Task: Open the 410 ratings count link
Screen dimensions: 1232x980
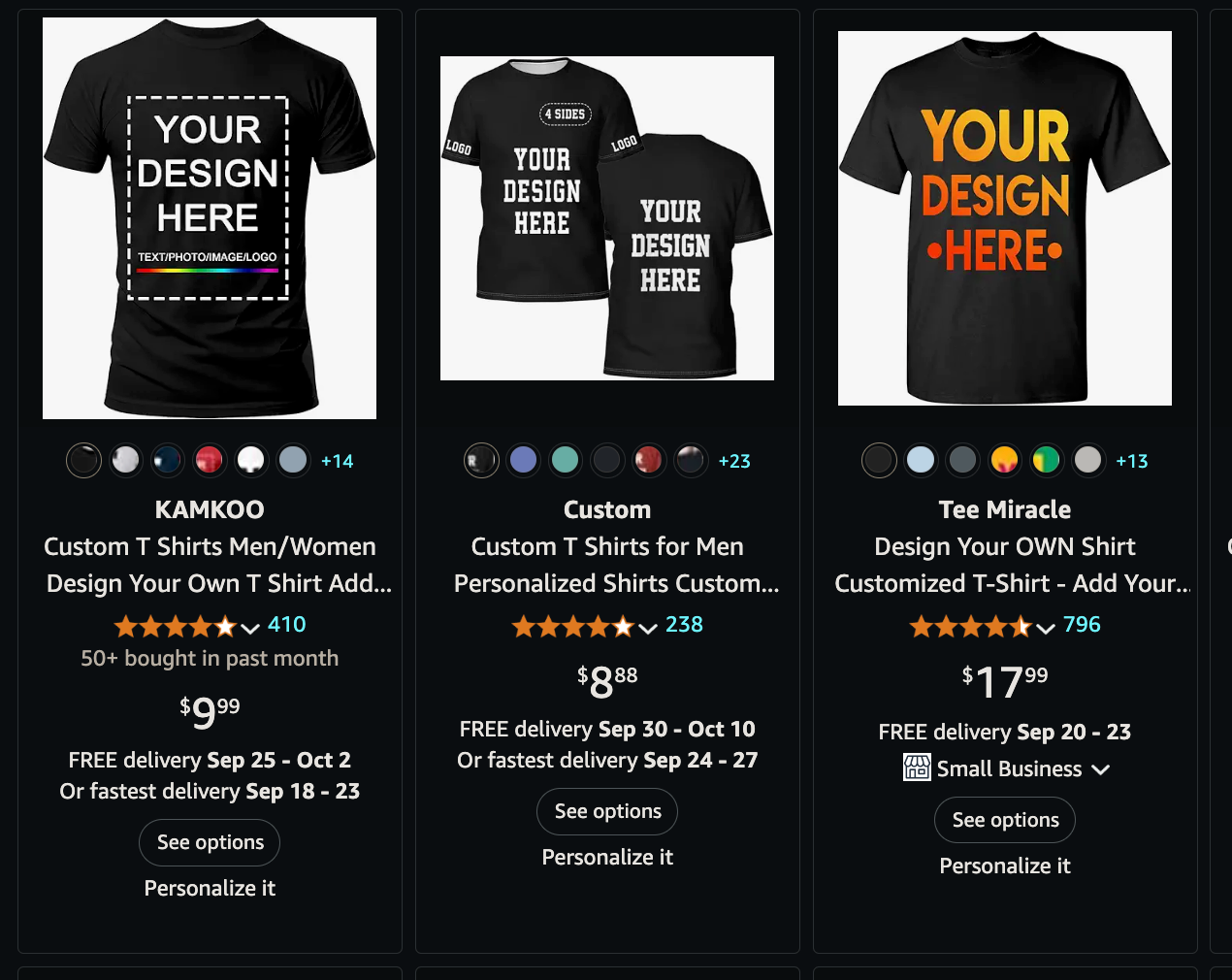Action: pyautogui.click(x=287, y=624)
